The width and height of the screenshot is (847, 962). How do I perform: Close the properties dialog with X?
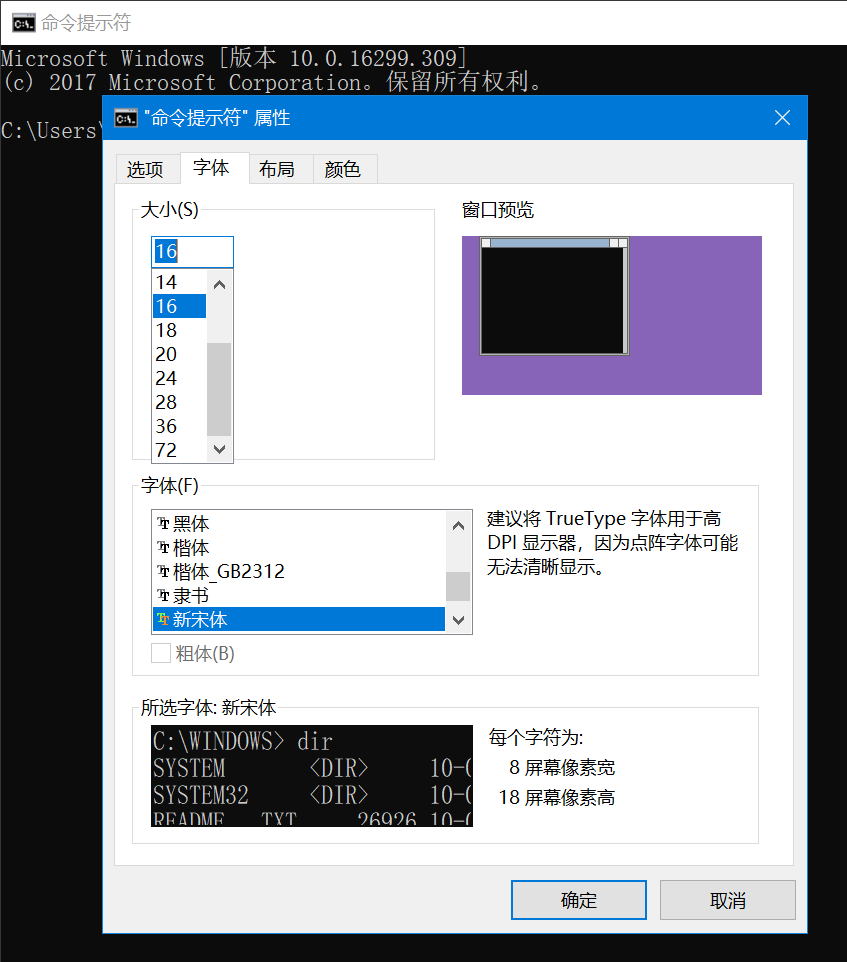click(782, 118)
